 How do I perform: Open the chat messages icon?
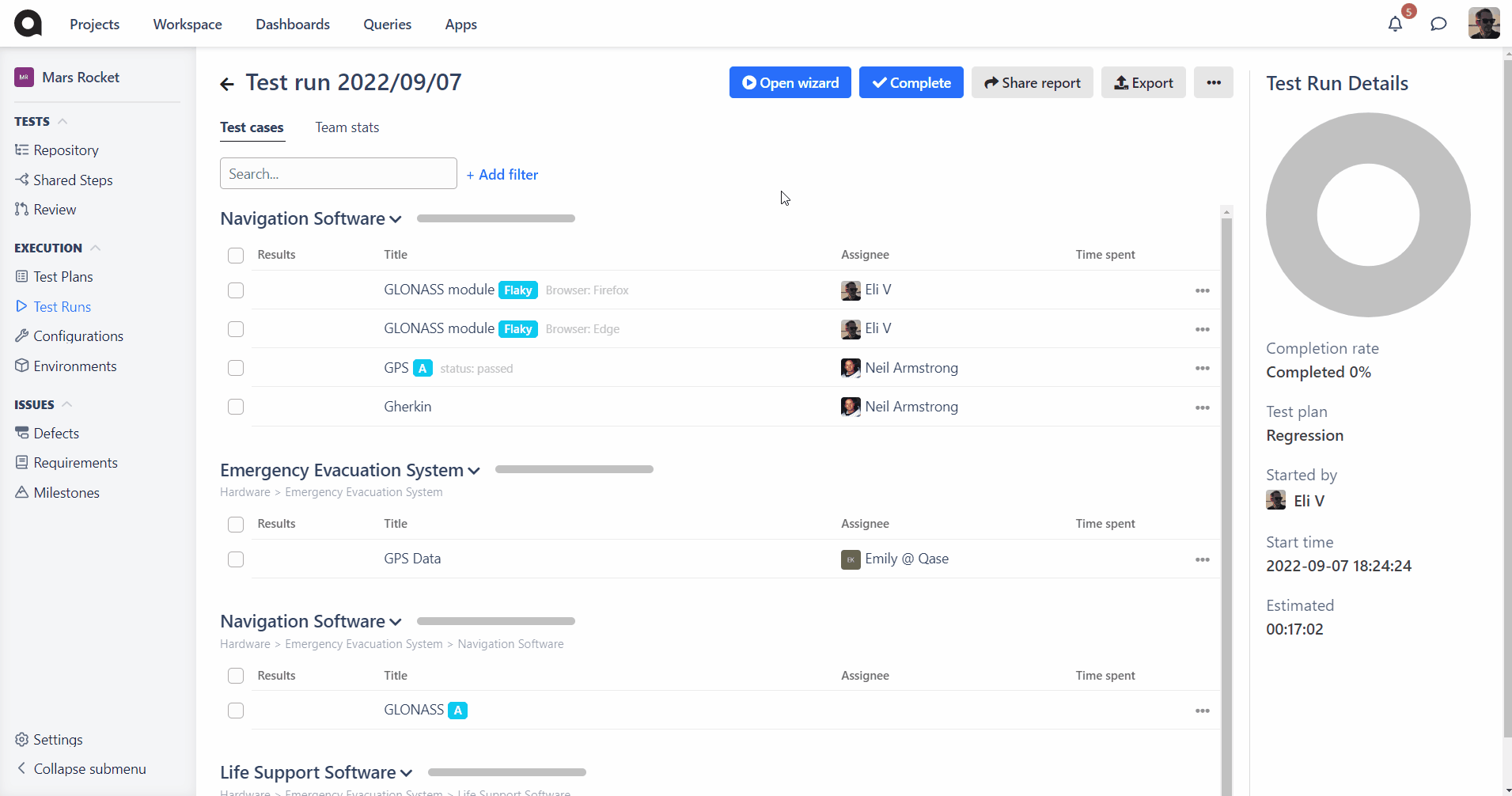click(x=1438, y=24)
